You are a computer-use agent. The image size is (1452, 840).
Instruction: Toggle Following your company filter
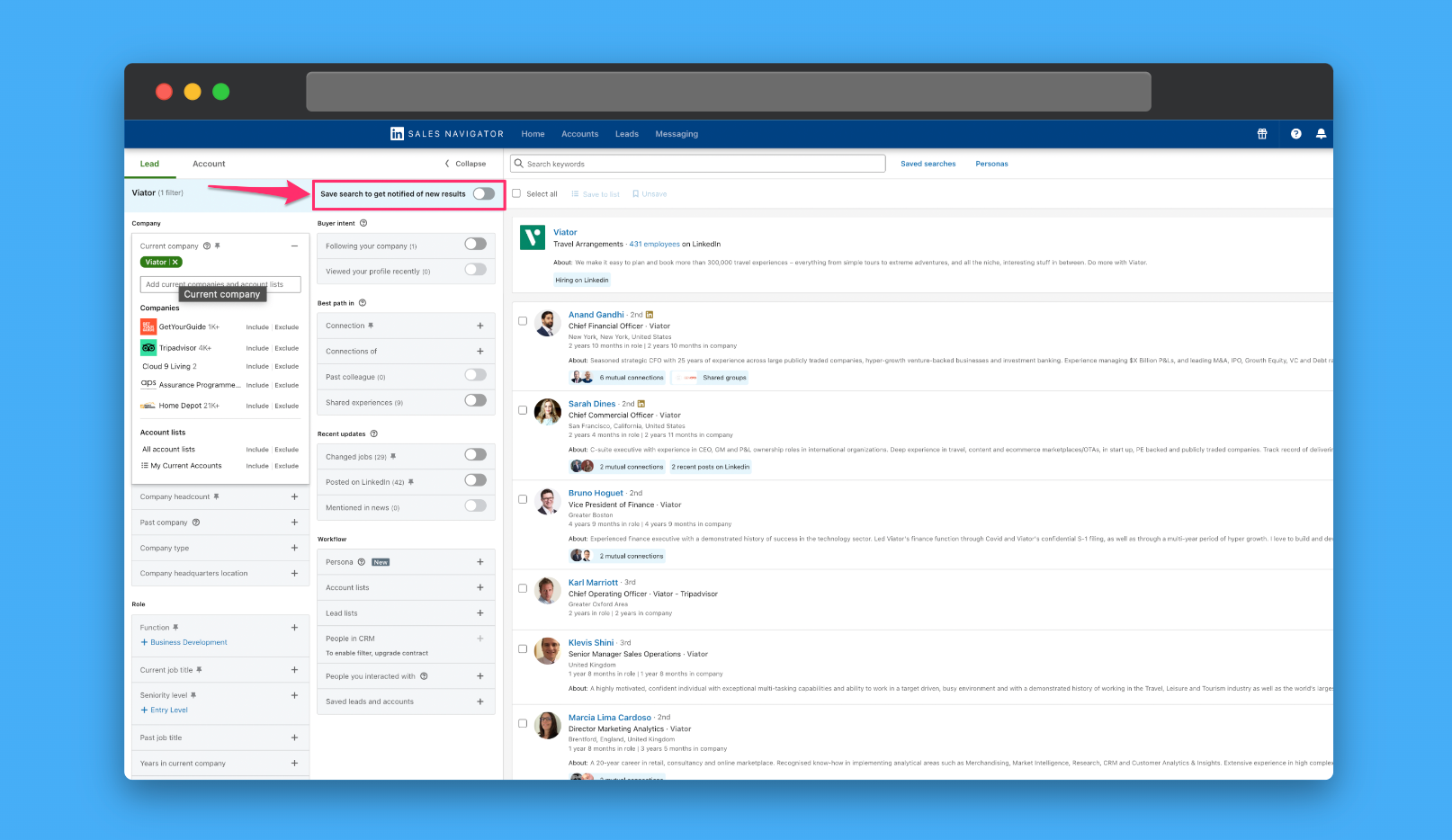point(475,244)
